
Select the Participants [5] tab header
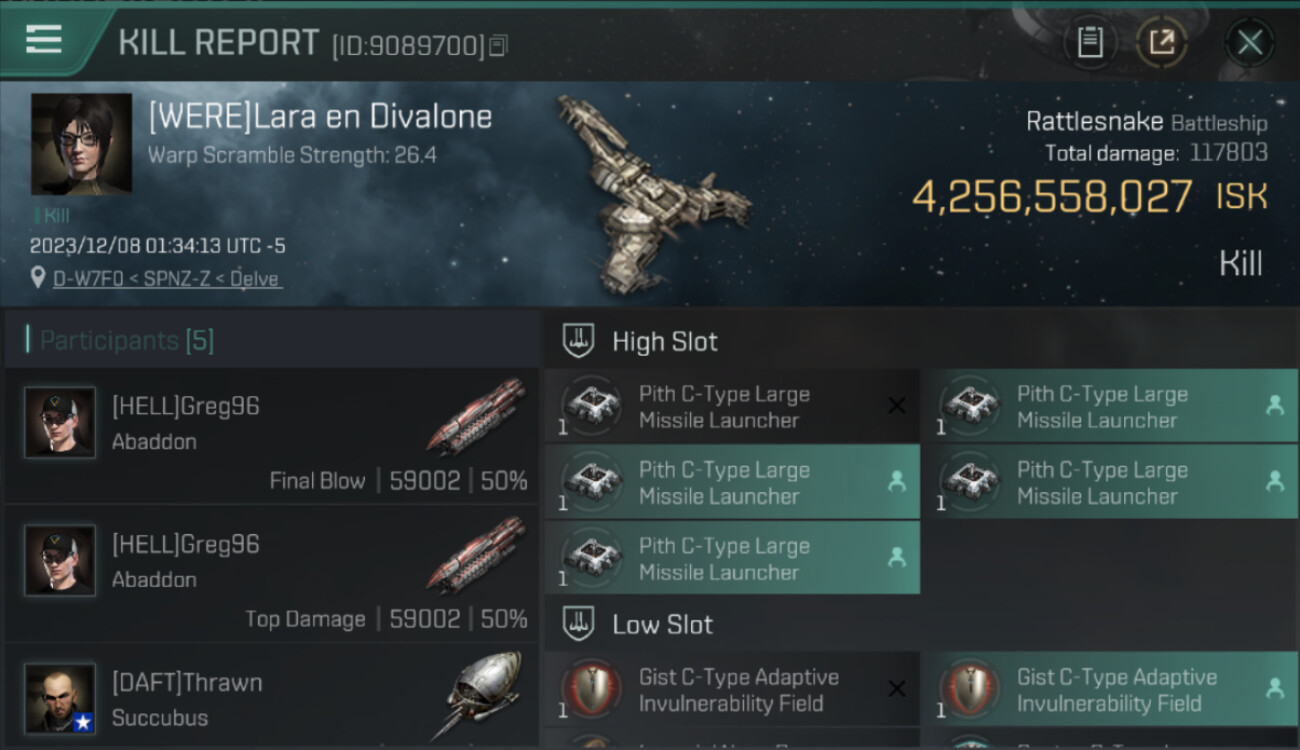tap(126, 341)
